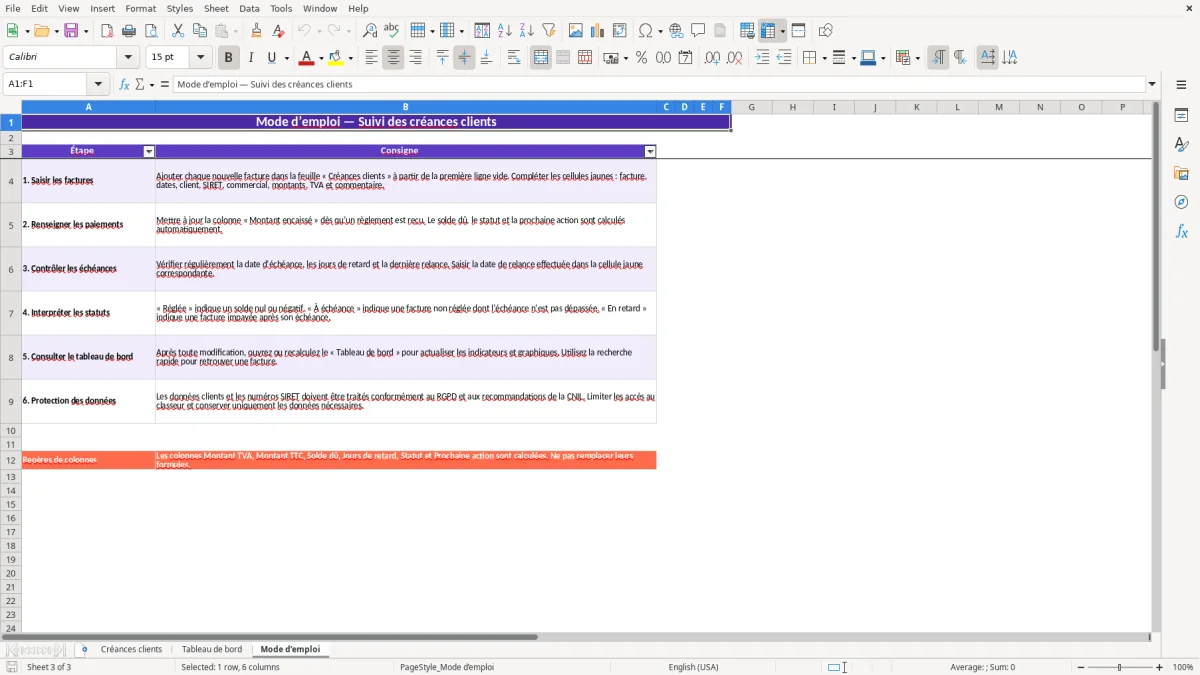Screen dimensions: 1200x675
Task: Toggle Print Preview
Action: tap(151, 31)
